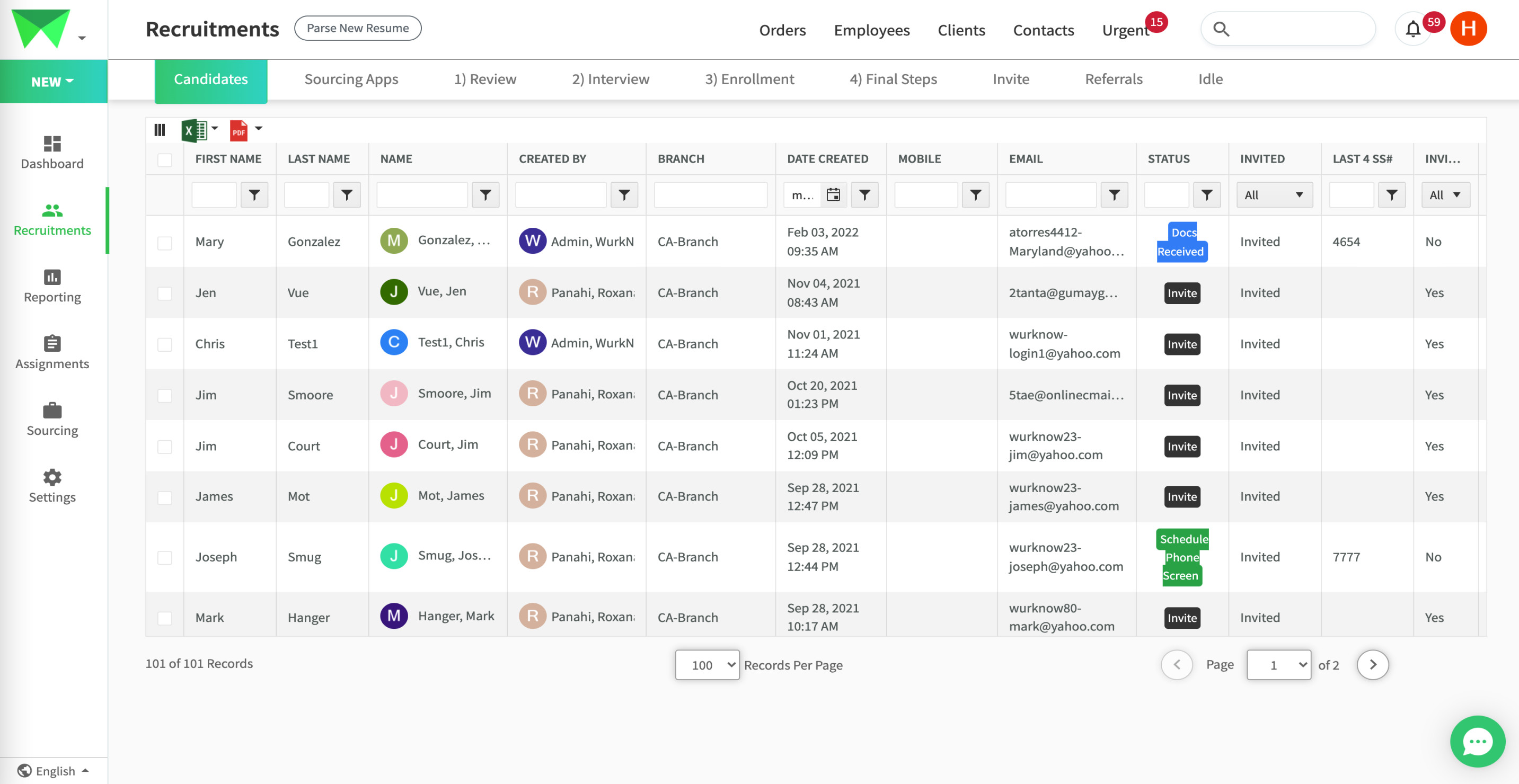Switch to the Sourcing Apps tab

click(x=351, y=79)
